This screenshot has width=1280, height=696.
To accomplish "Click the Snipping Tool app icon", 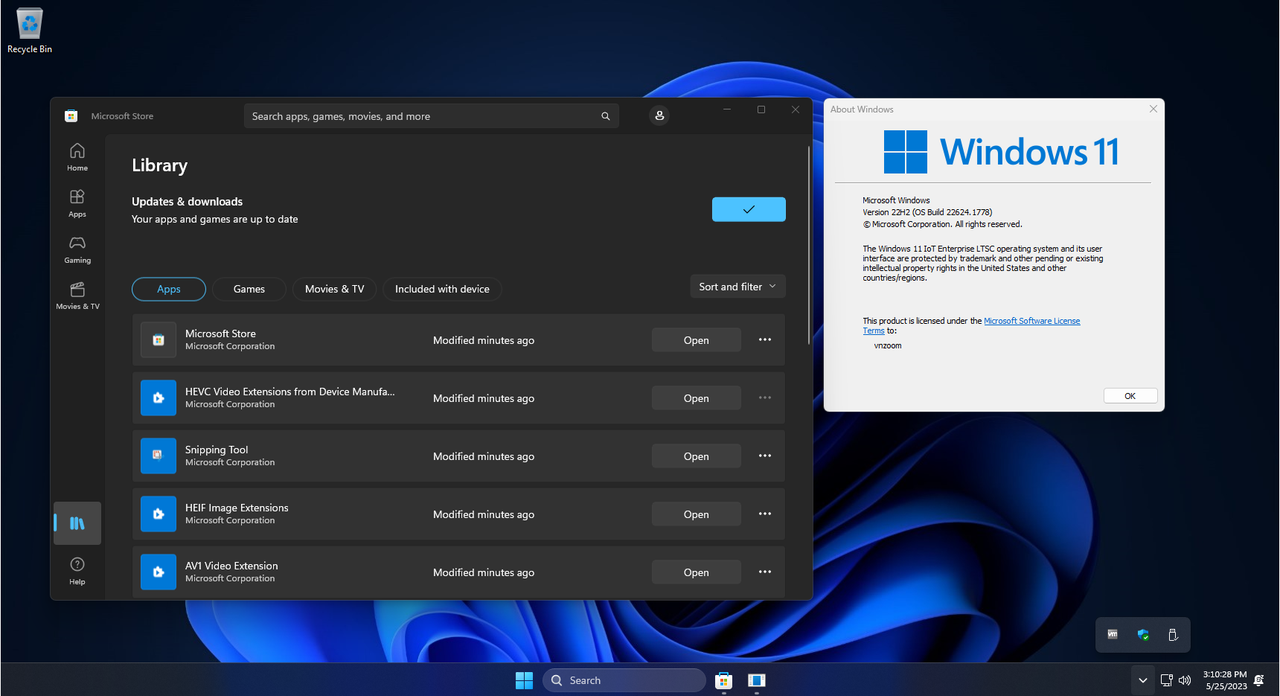I will coord(158,456).
